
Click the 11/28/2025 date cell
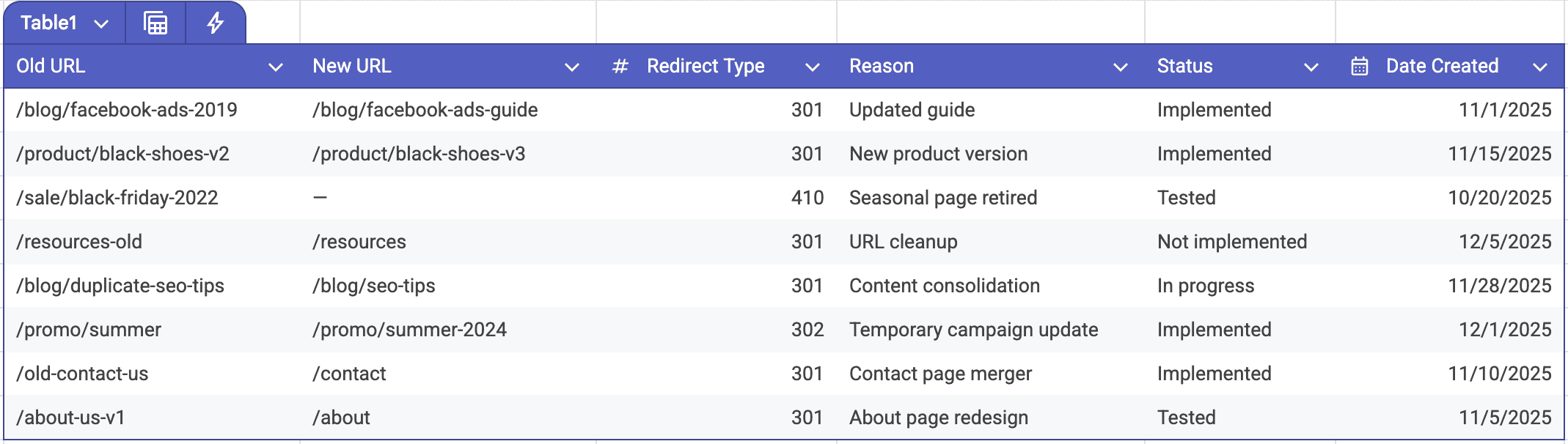point(1499,286)
